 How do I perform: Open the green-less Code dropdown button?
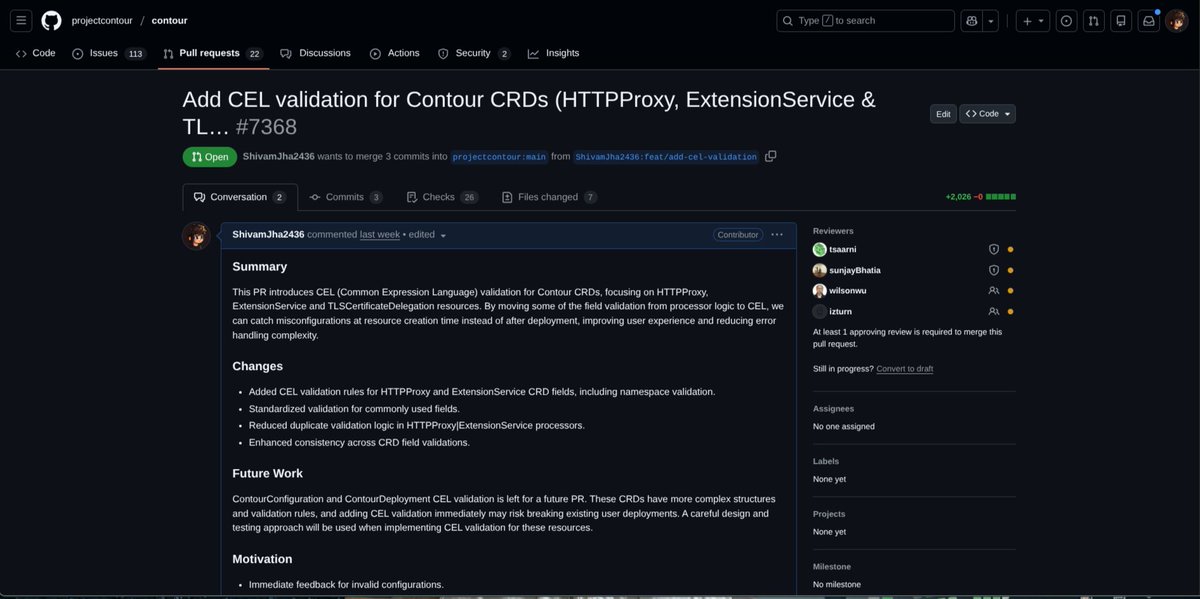[987, 114]
